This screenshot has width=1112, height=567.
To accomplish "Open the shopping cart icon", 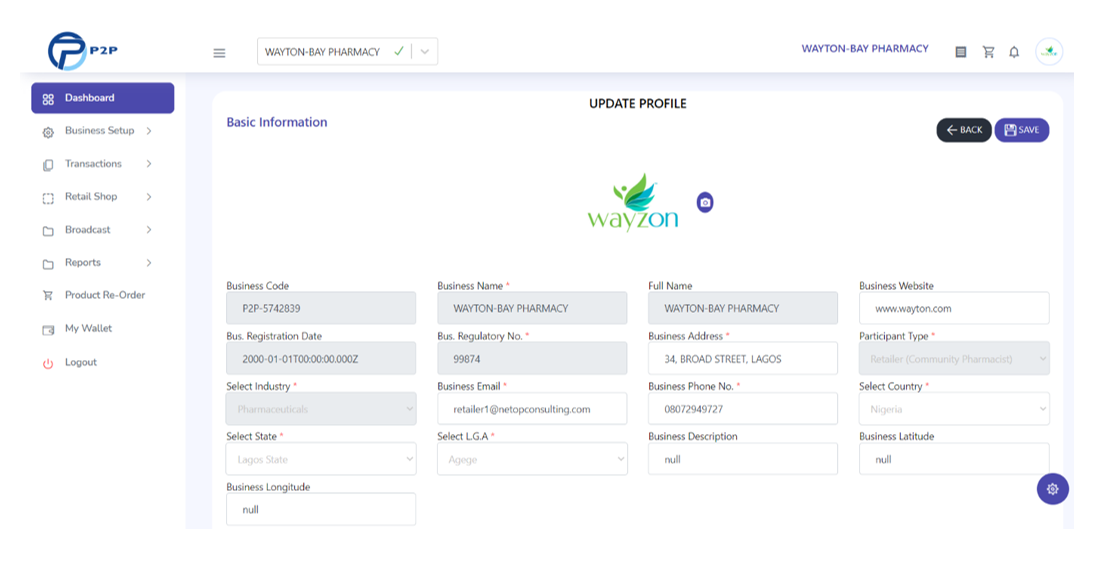I will pos(988,52).
